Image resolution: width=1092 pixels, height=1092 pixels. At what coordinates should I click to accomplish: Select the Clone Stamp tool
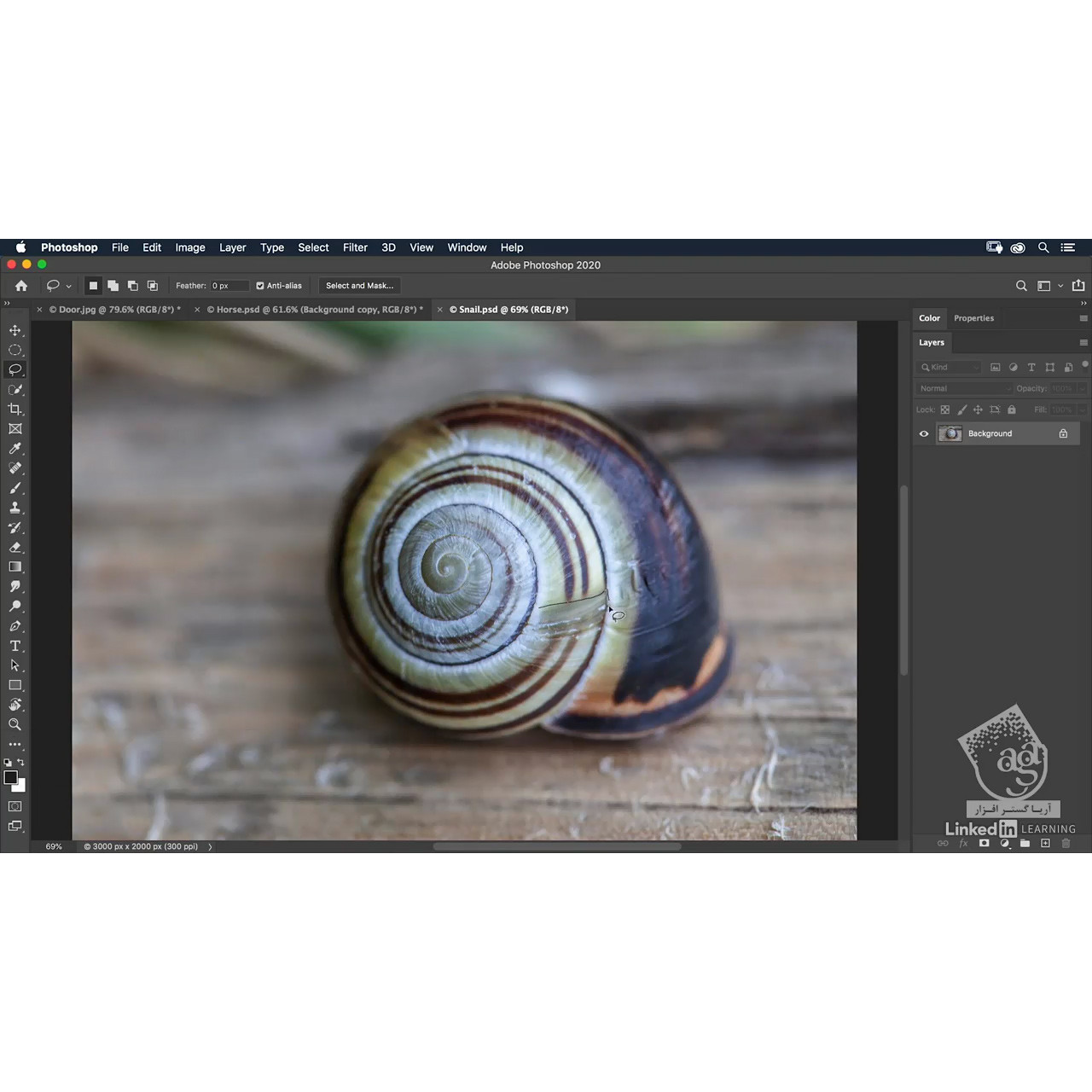pyautogui.click(x=15, y=508)
